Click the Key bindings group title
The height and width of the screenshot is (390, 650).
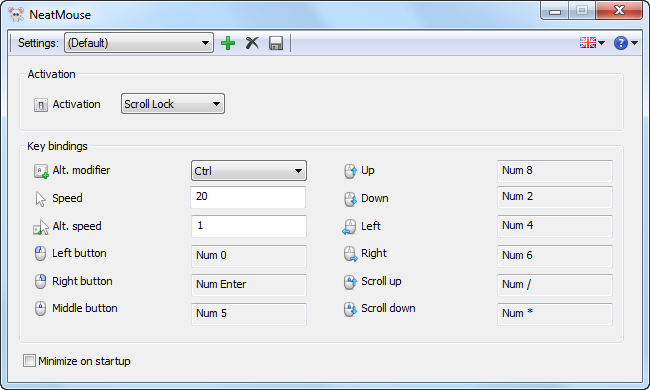pos(57,146)
